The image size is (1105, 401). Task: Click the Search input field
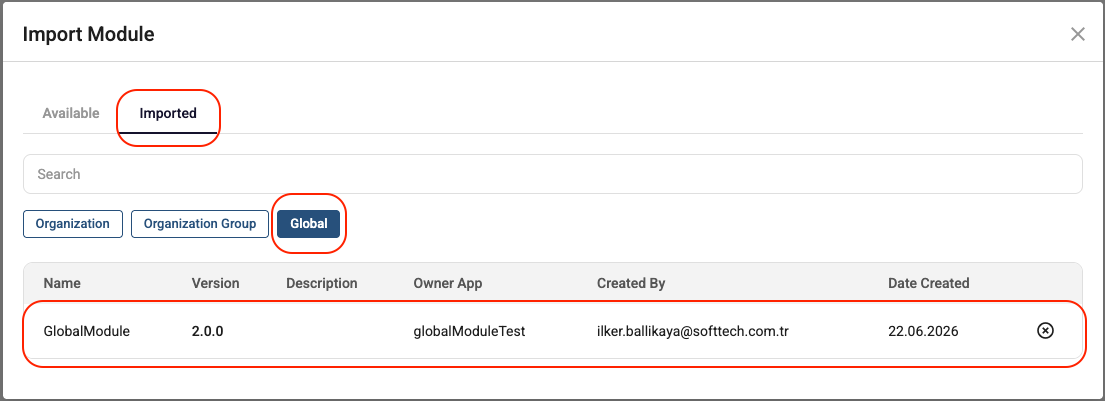click(x=552, y=174)
